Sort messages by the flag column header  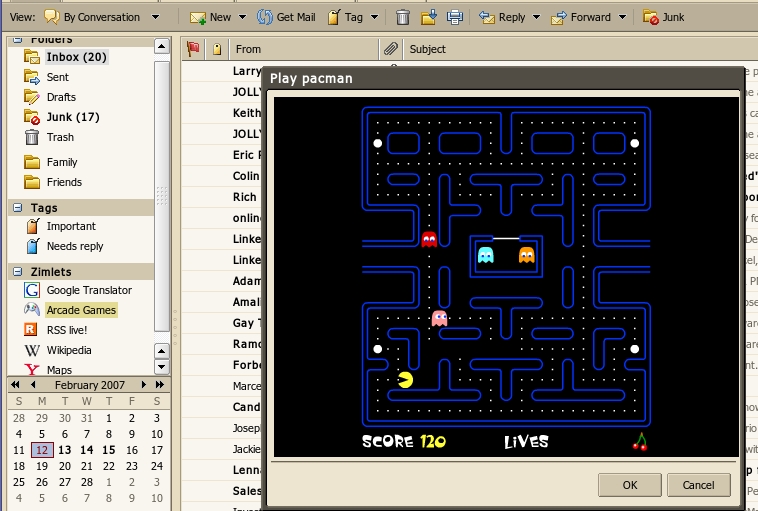193,48
